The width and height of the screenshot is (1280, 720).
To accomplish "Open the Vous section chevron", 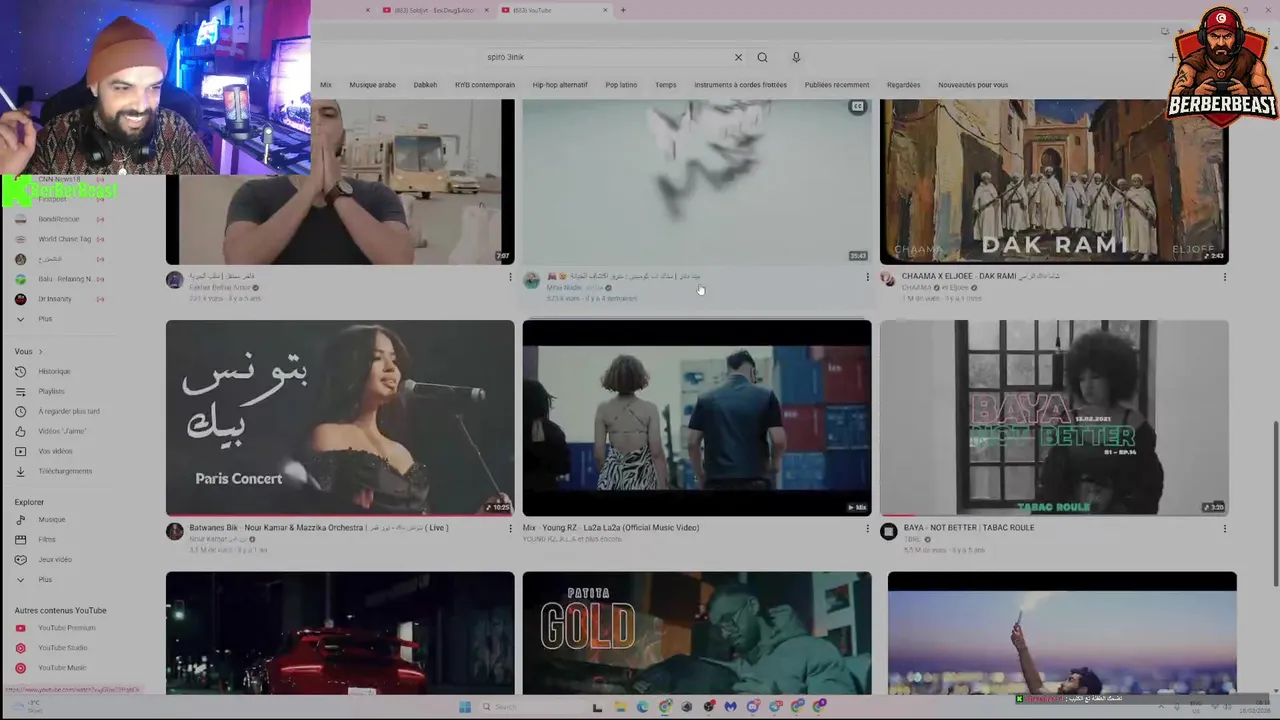I will 41,352.
